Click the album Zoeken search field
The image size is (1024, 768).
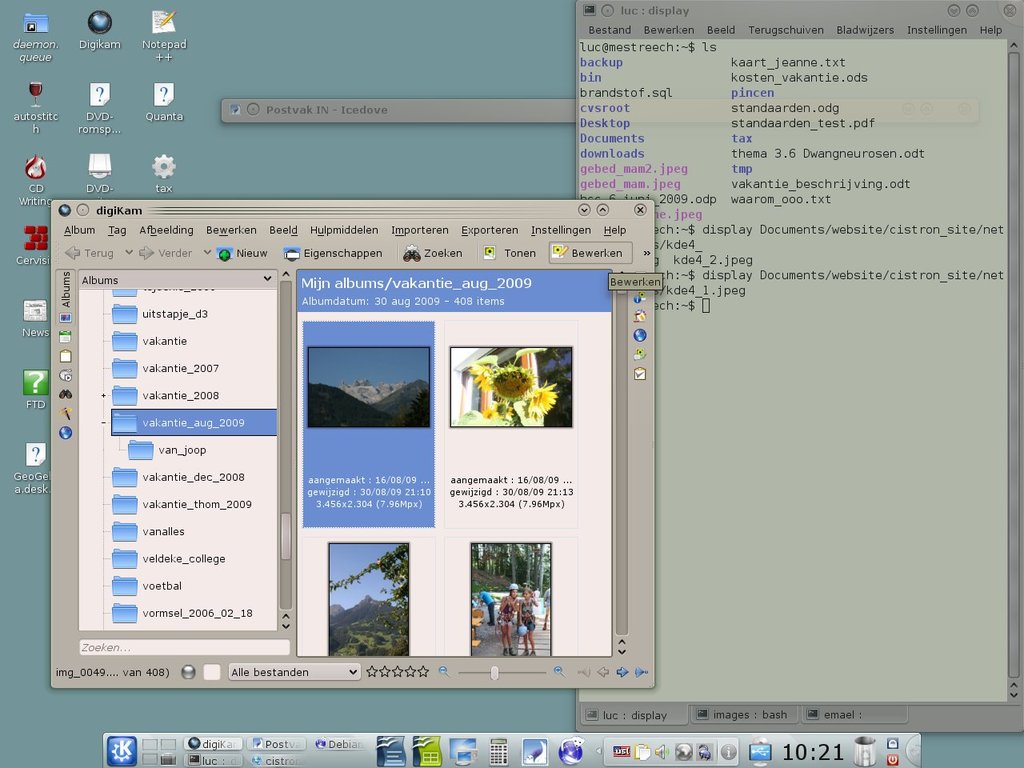tap(184, 647)
